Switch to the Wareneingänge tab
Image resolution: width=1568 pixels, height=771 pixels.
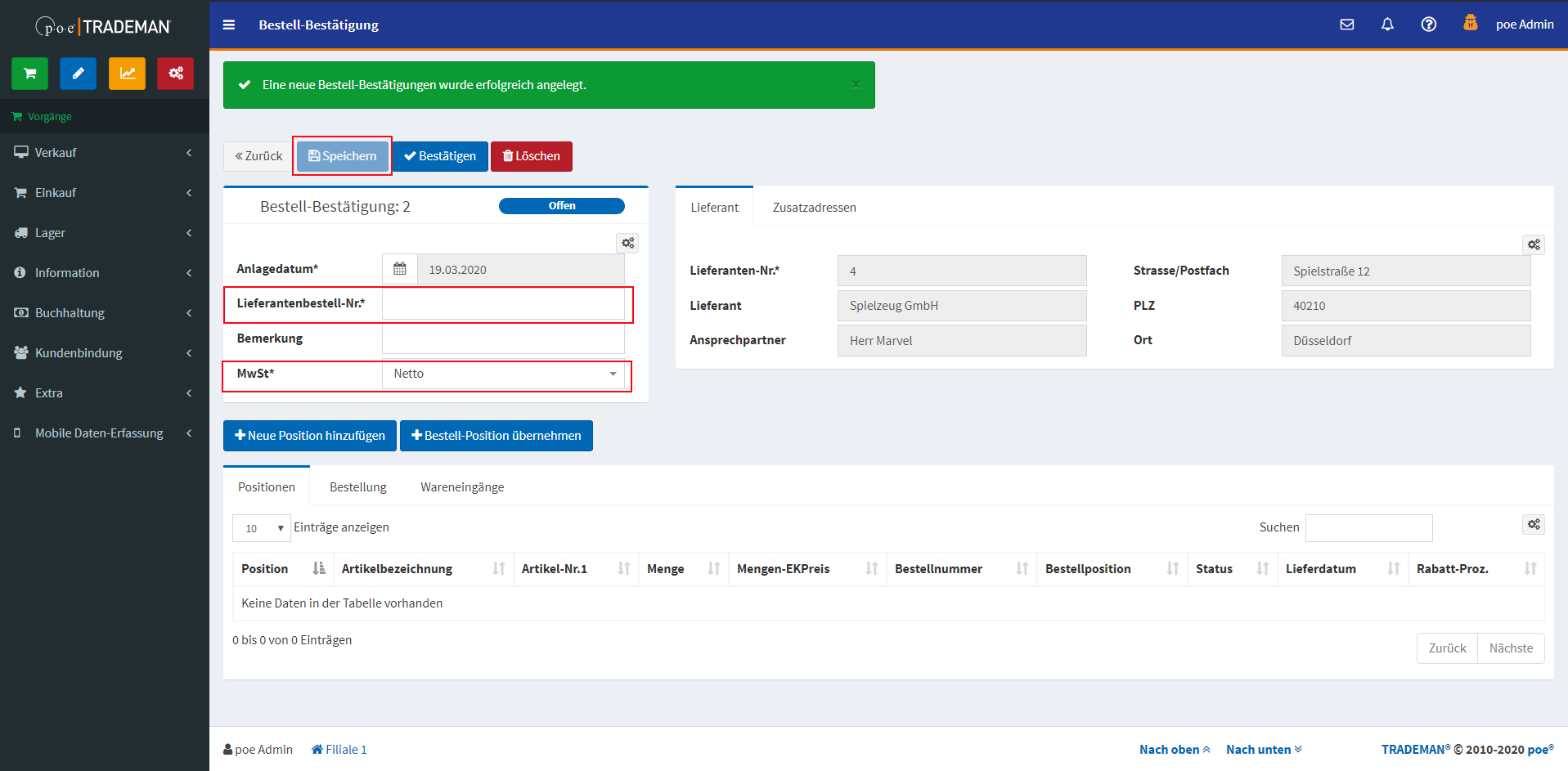click(x=462, y=487)
